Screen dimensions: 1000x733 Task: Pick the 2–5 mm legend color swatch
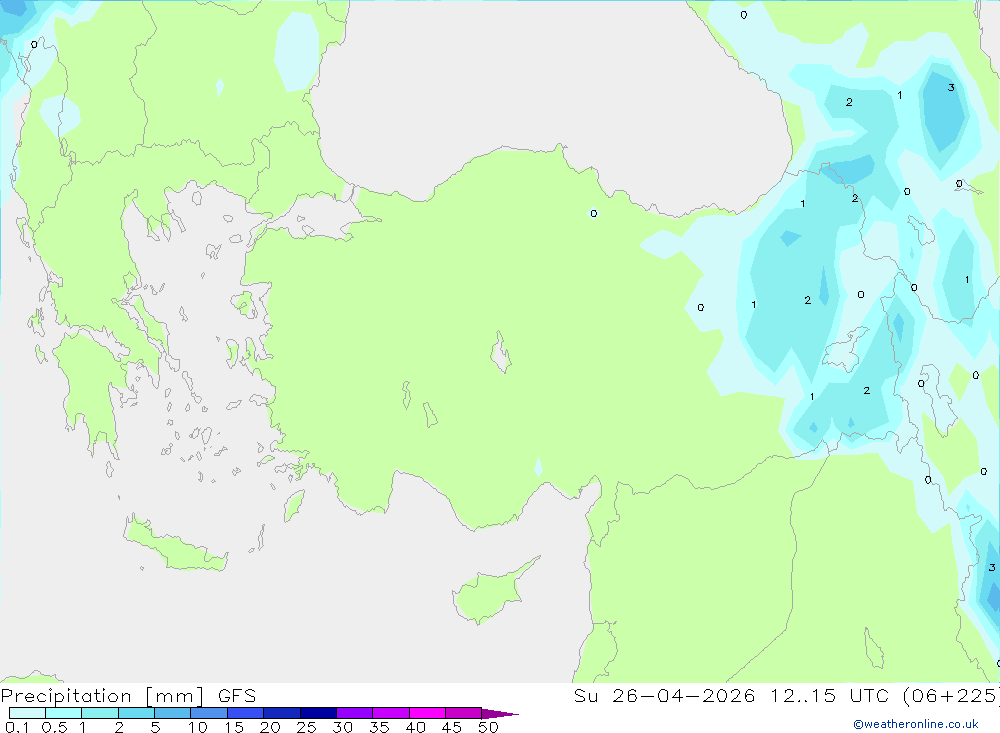(136, 713)
